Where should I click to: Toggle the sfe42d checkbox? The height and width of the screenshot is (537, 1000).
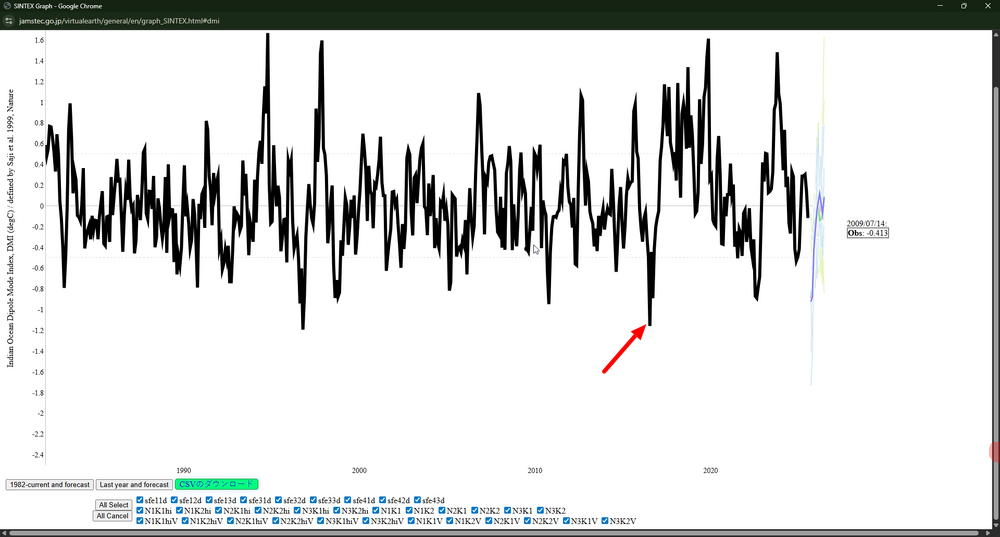[x=383, y=500]
